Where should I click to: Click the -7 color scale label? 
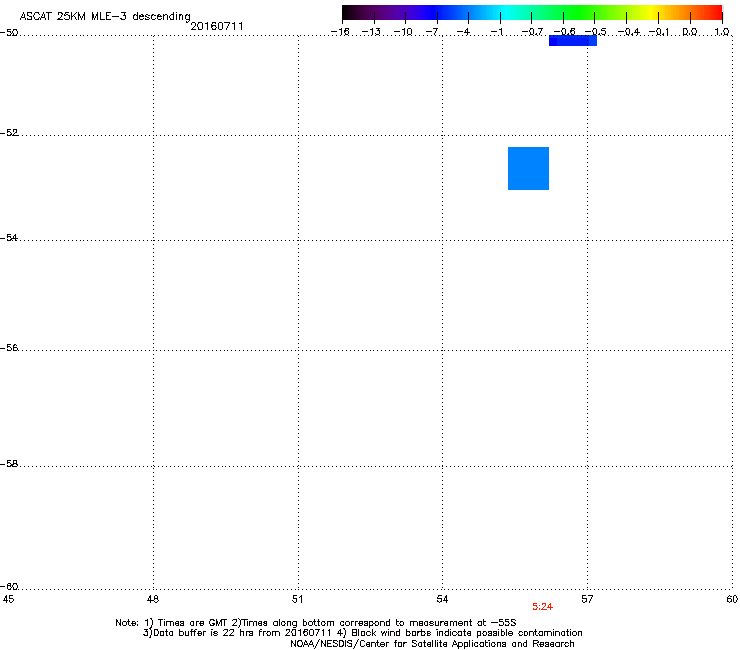433,32
